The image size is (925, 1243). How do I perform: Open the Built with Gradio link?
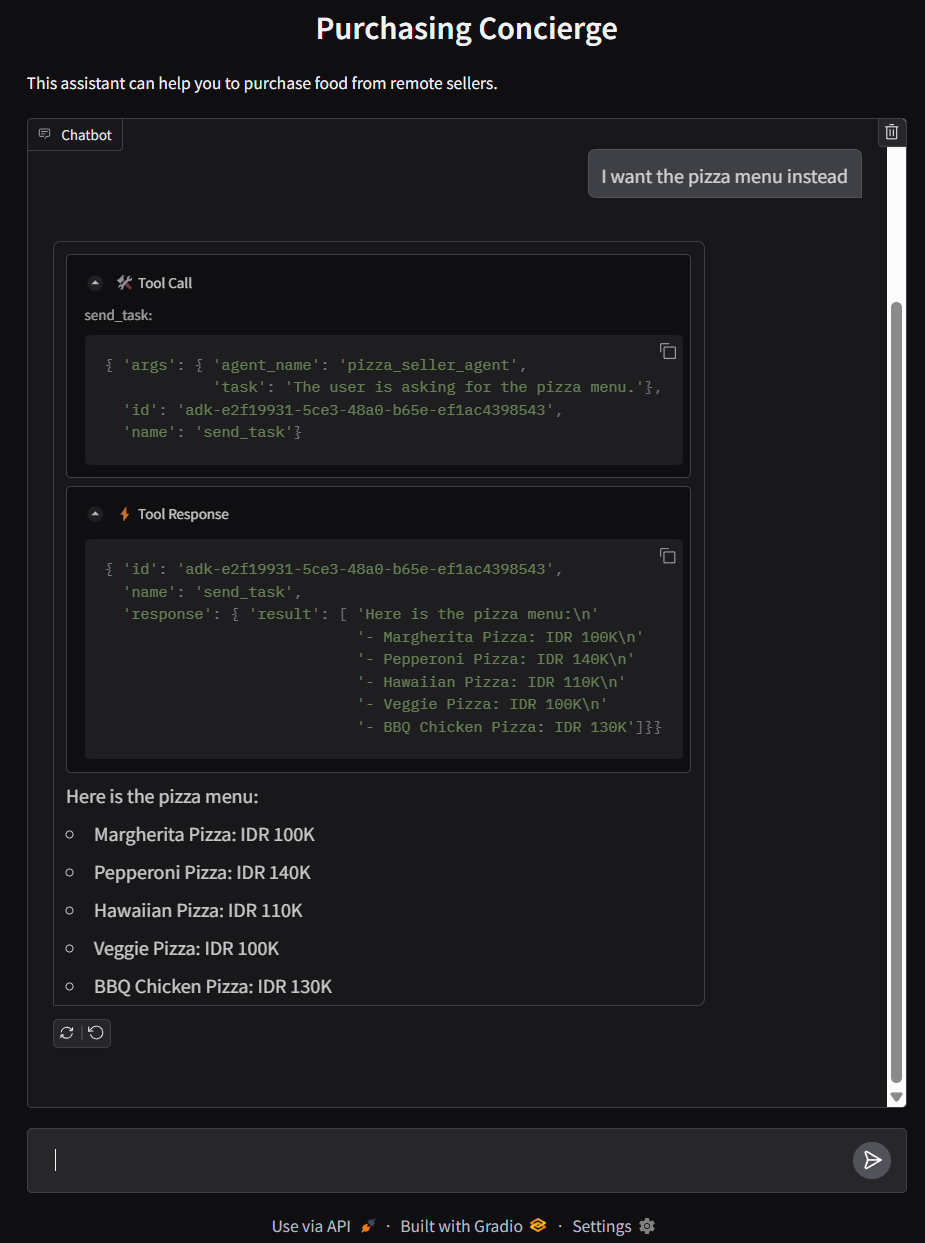tap(461, 1226)
